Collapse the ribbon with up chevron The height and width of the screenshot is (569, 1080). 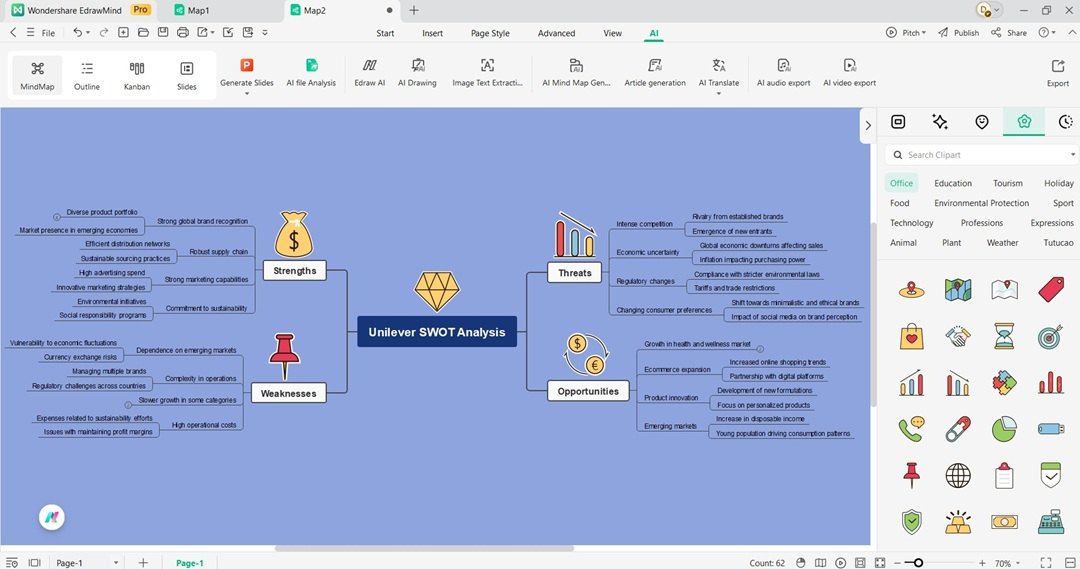(1071, 32)
